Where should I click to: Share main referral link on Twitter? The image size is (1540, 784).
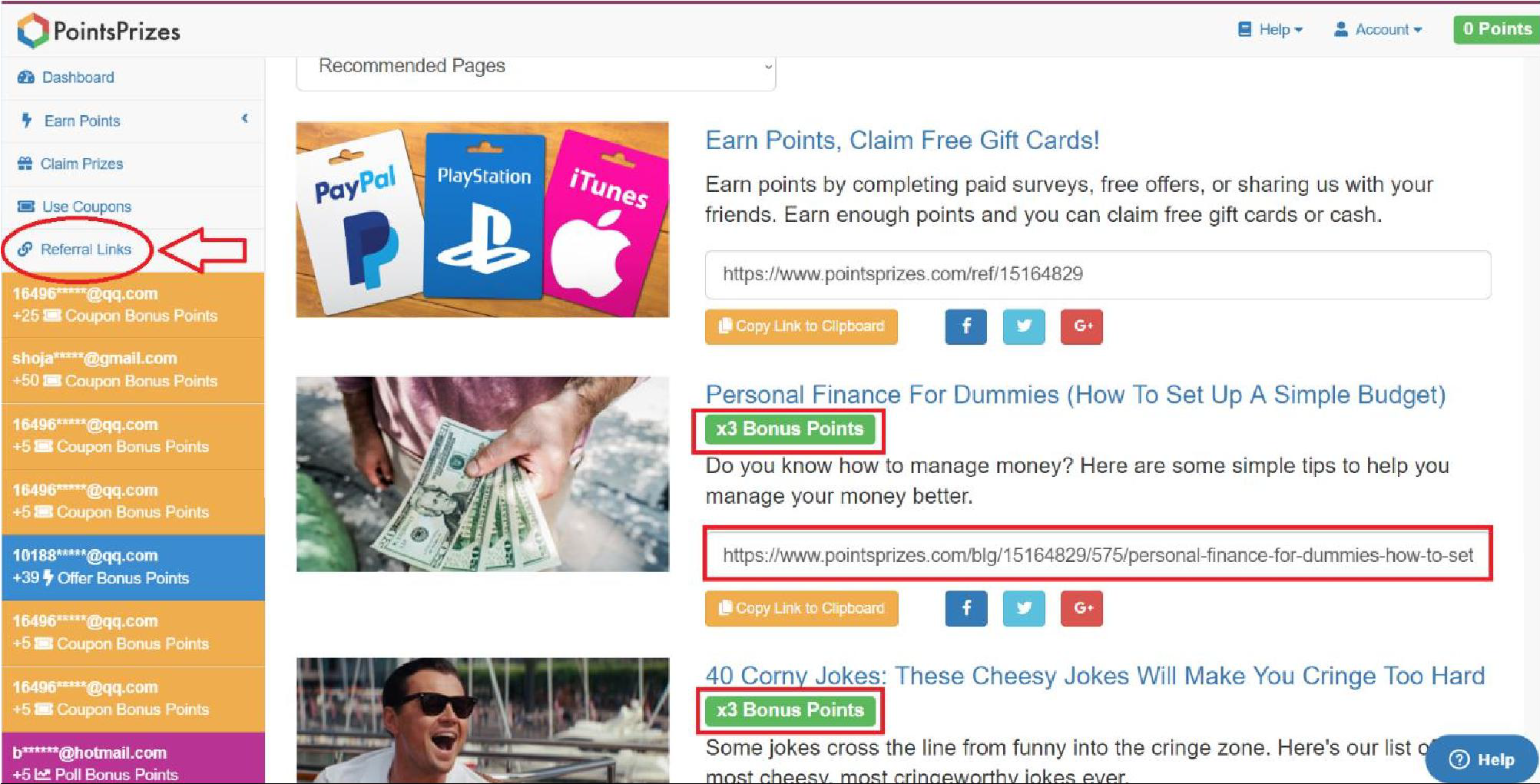(x=1024, y=326)
